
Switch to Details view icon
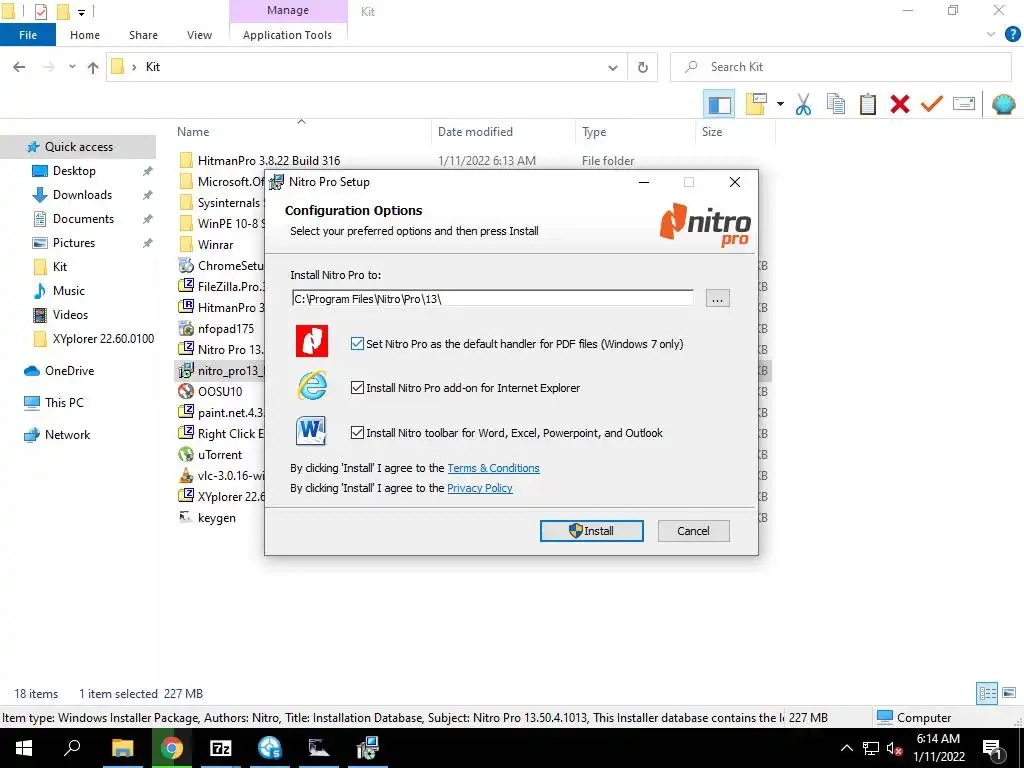987,693
